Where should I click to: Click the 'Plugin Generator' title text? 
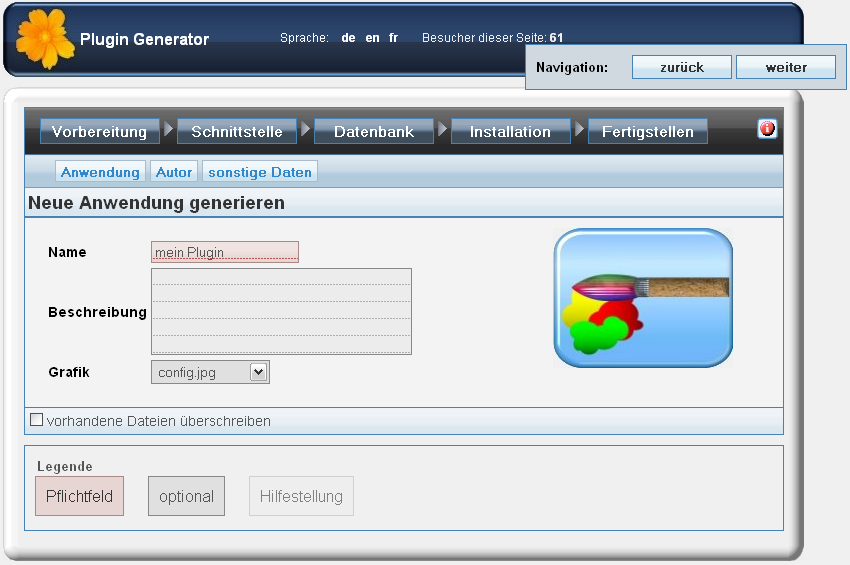pos(144,39)
